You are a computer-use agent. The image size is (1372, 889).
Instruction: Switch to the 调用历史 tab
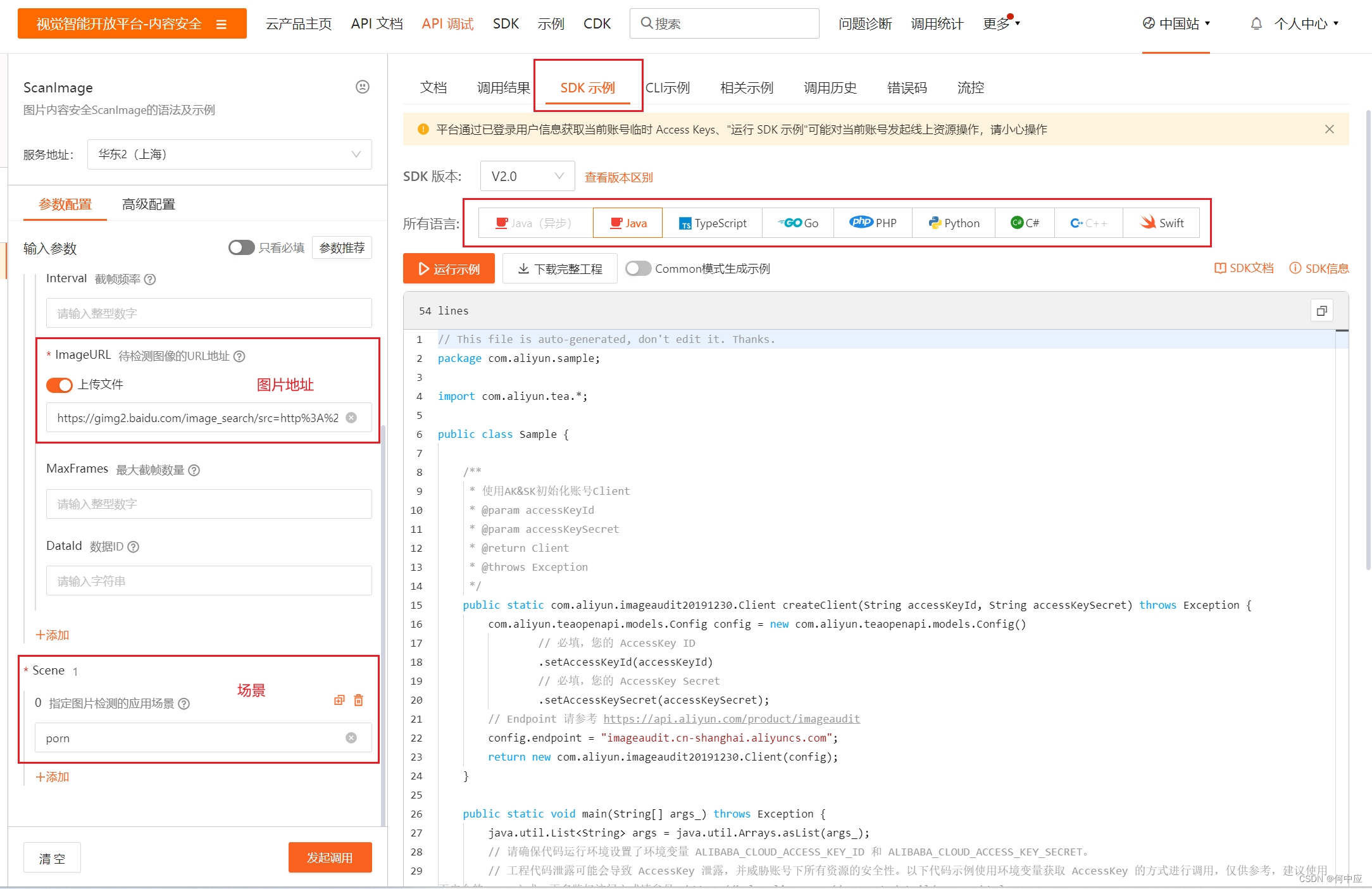click(x=830, y=87)
